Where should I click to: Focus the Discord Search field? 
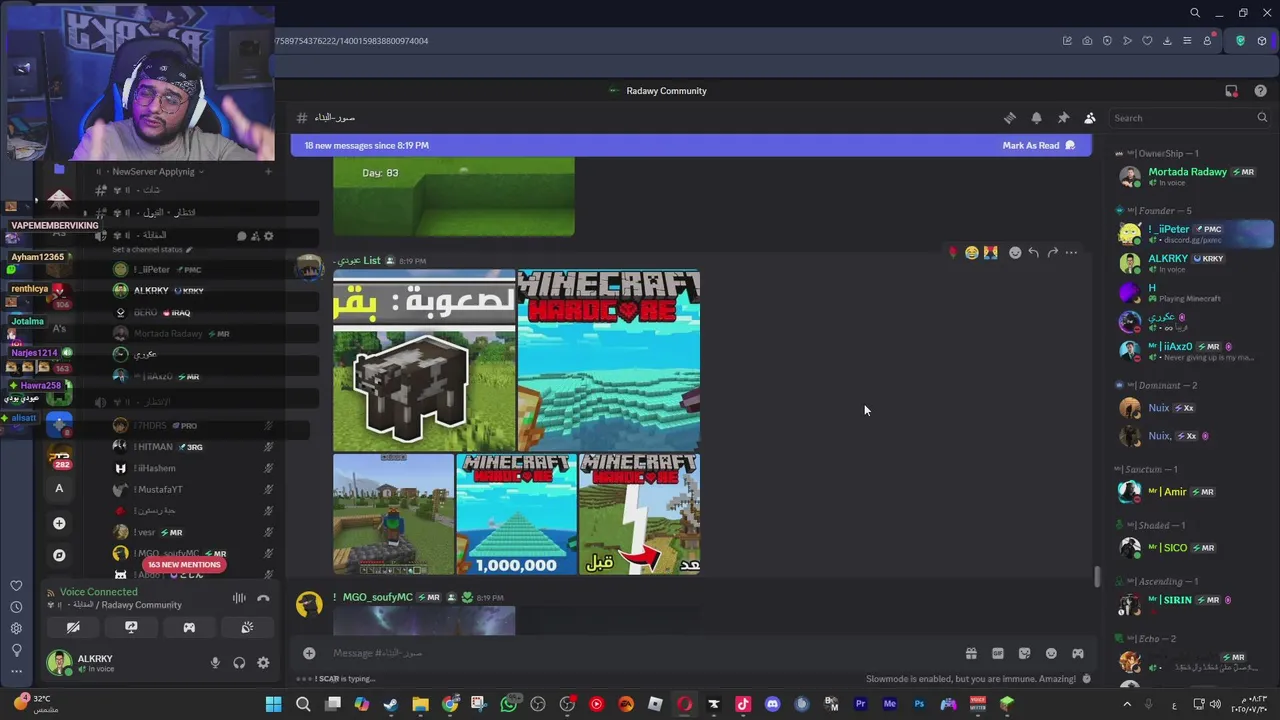click(1190, 118)
